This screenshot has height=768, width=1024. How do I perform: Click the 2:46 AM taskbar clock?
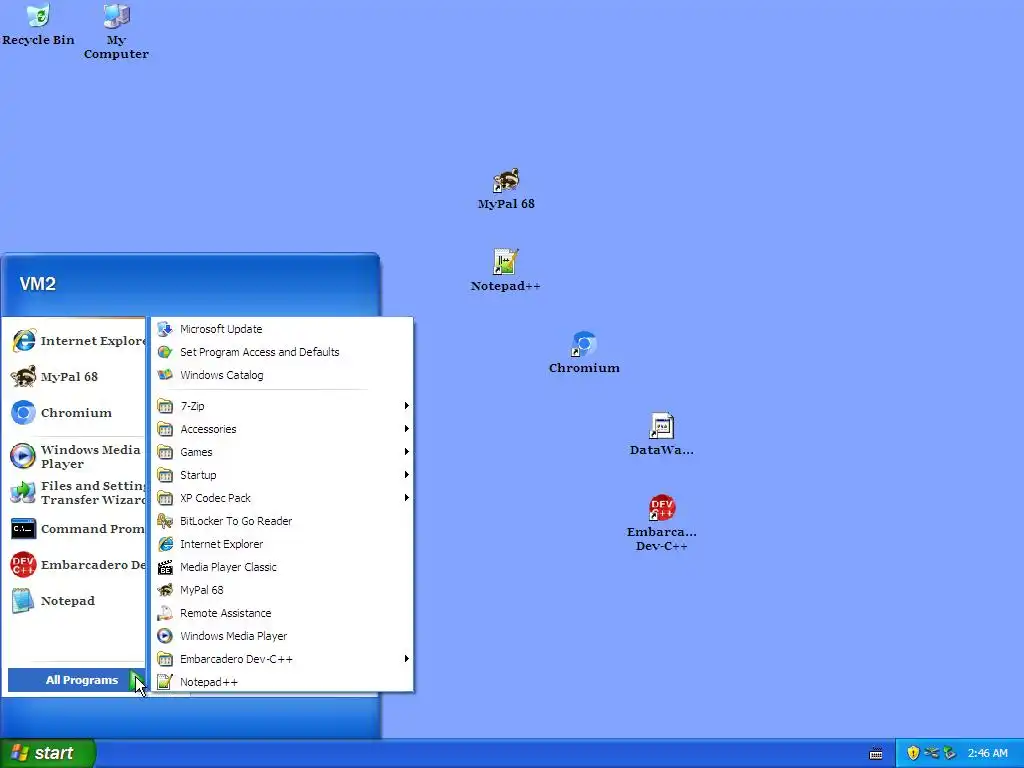(987, 753)
